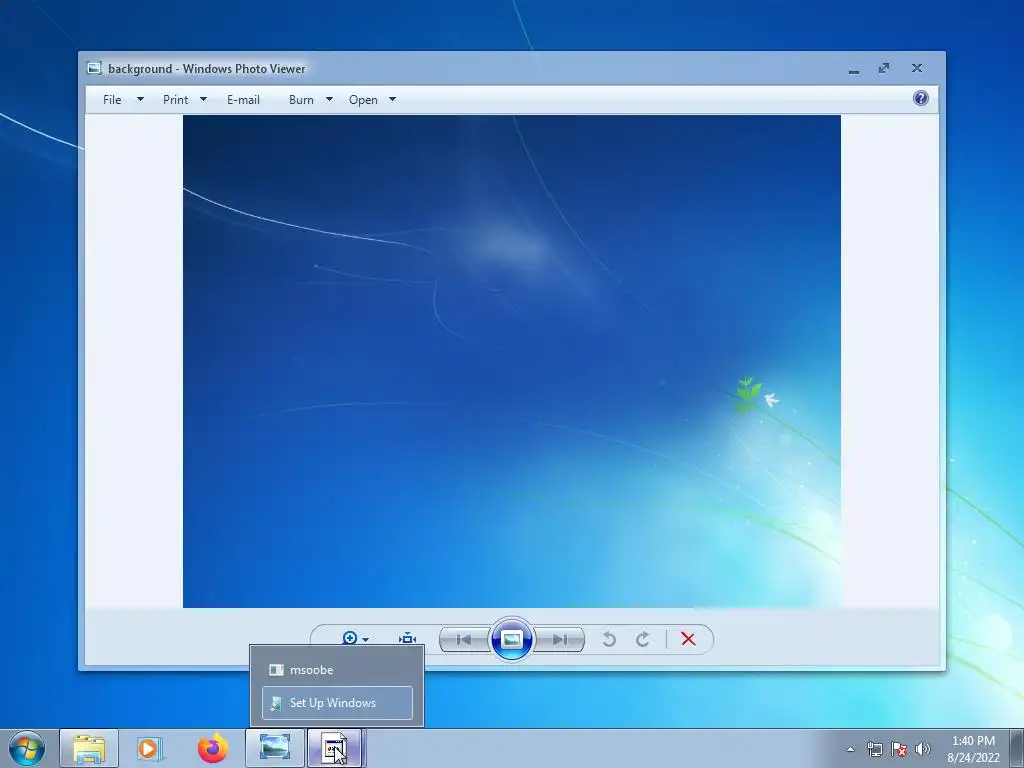Click the Show Desktop strip

[x=1017, y=748]
